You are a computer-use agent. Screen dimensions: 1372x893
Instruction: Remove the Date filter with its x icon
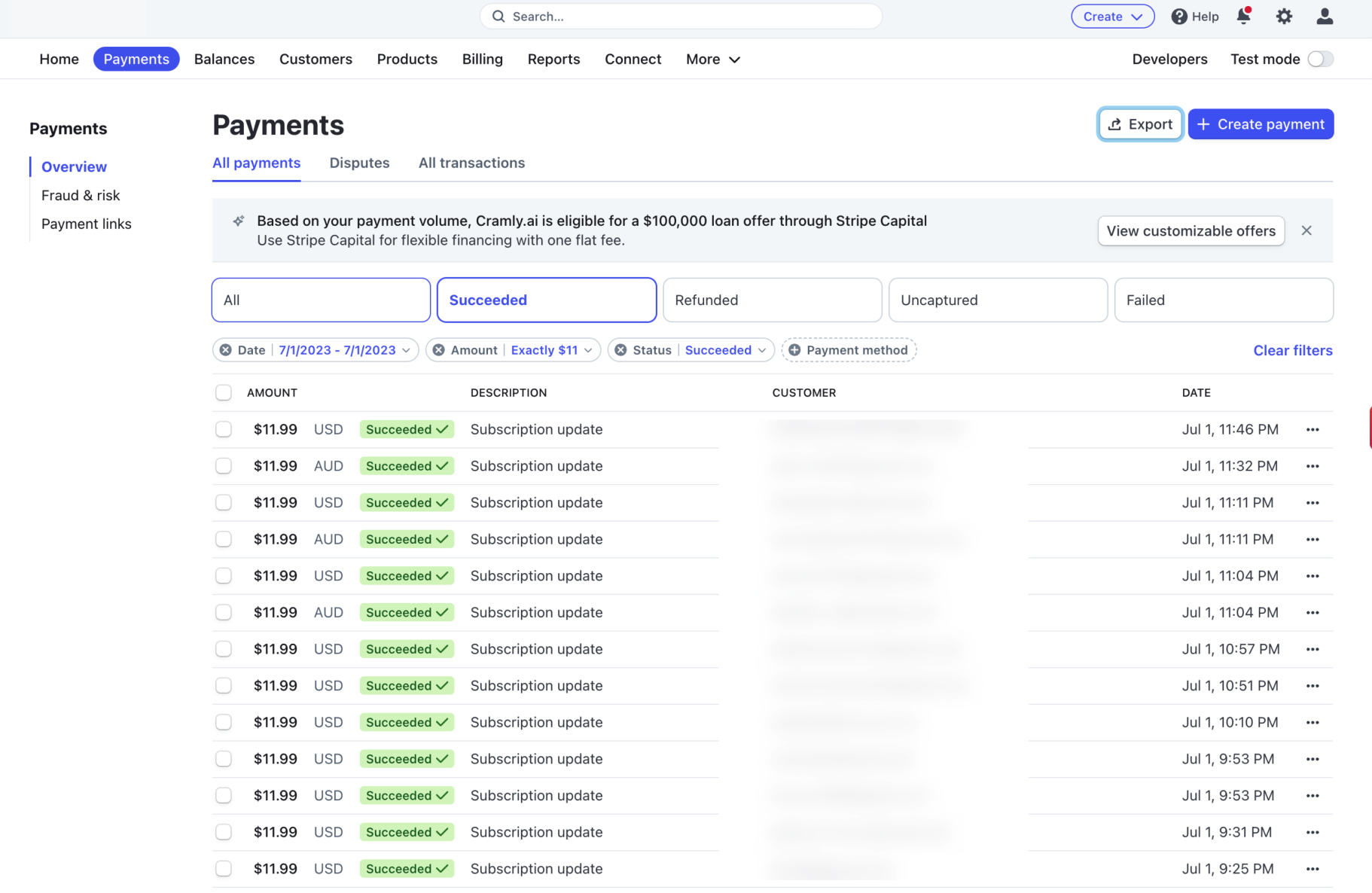tap(225, 350)
